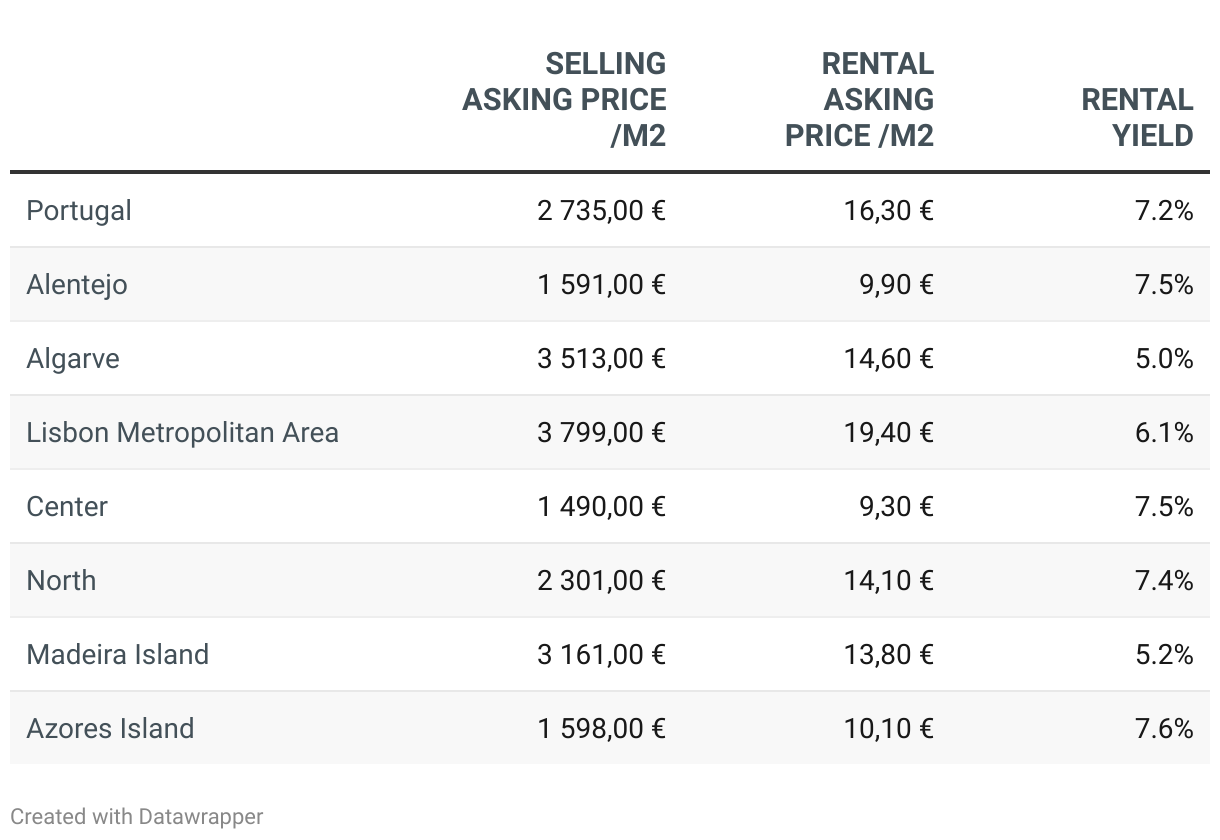
Task: Click Alentejo's selling price 1 591,00 €
Action: (601, 285)
